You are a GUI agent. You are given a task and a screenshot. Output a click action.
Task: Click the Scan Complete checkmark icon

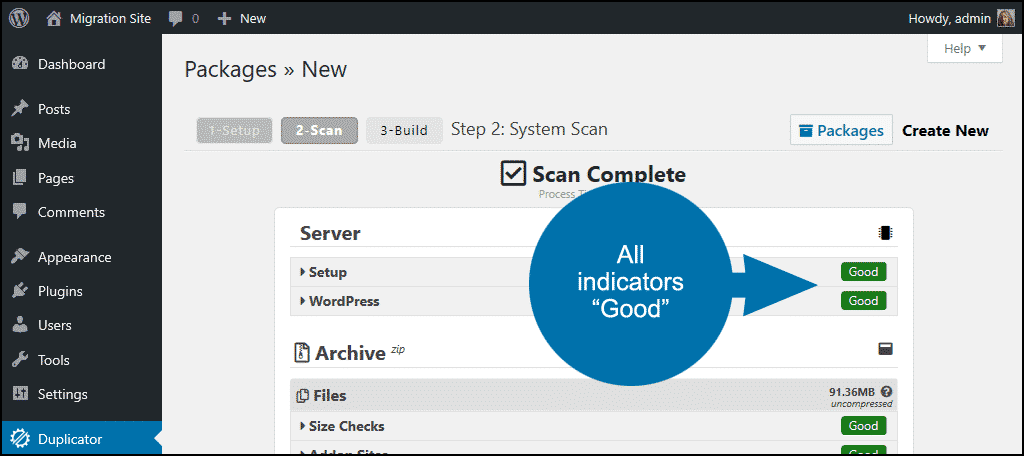[x=513, y=174]
